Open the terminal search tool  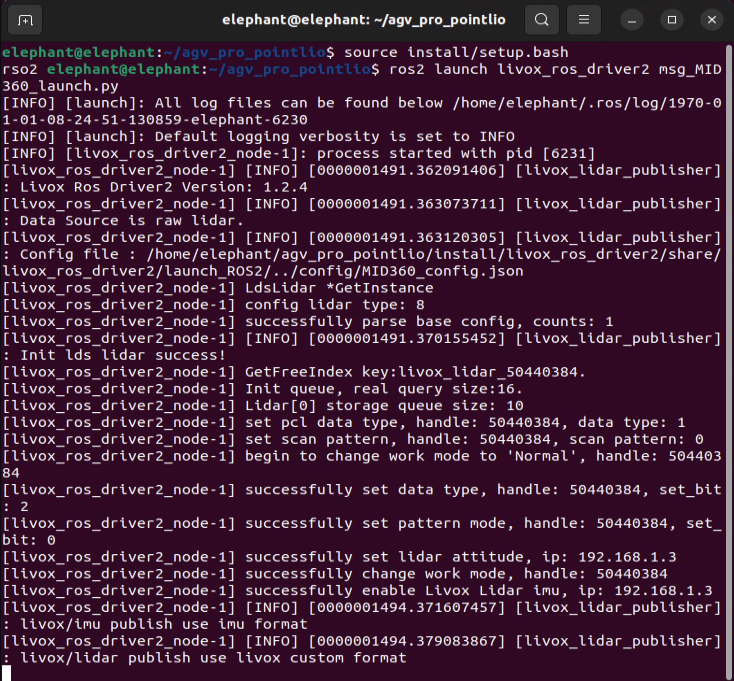coord(542,20)
